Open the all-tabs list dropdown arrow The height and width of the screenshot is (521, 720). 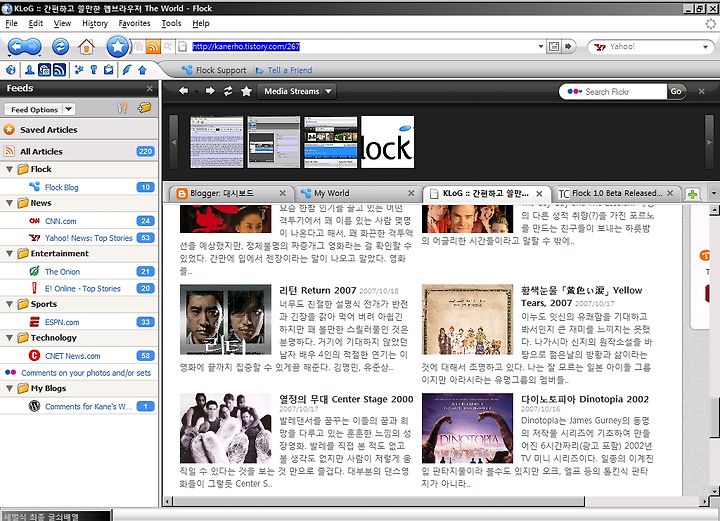(x=714, y=194)
